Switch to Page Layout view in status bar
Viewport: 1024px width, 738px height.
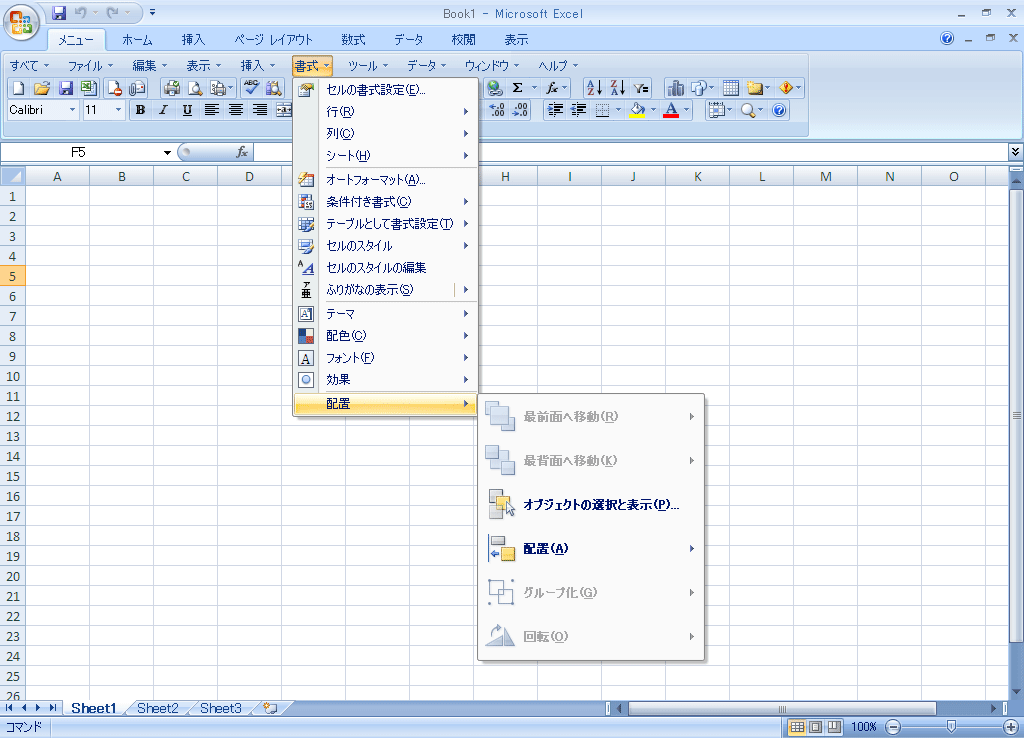tap(816, 727)
